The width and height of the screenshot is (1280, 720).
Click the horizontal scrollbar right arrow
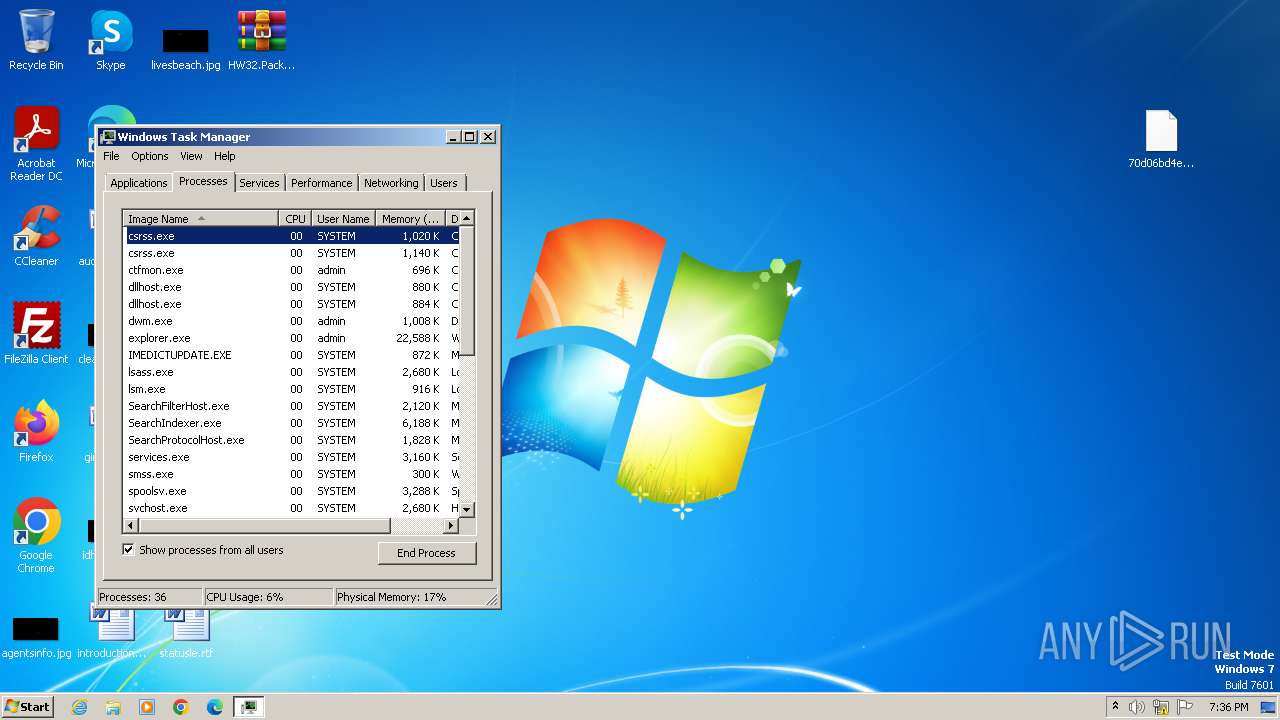coord(451,526)
